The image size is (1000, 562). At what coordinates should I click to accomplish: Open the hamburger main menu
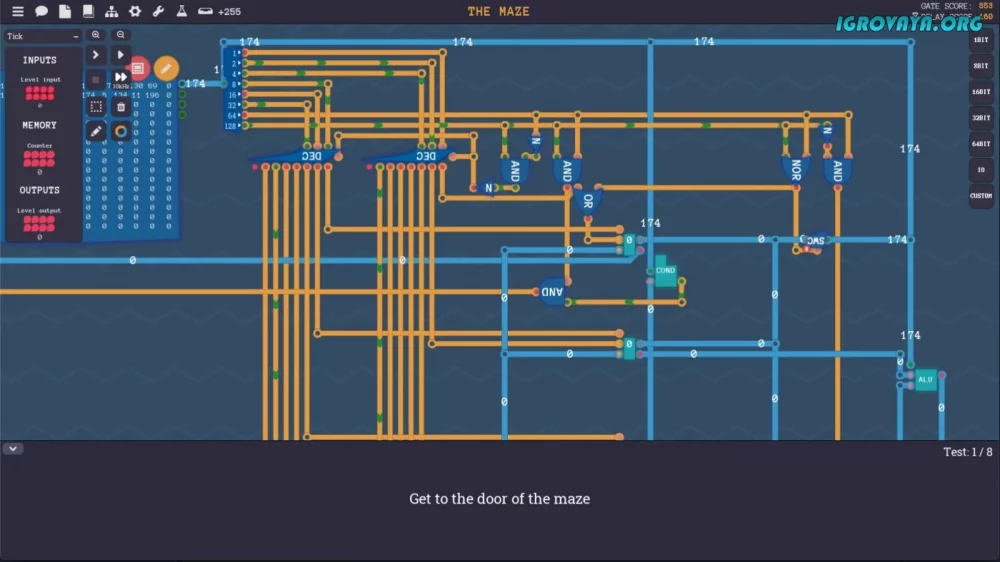click(x=18, y=11)
